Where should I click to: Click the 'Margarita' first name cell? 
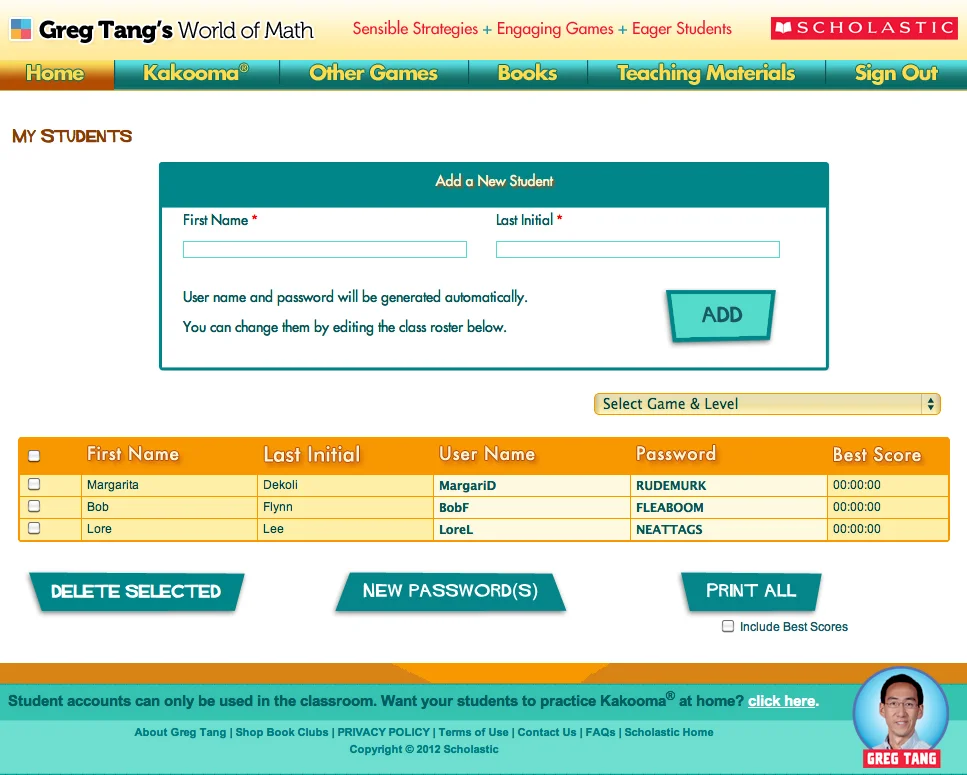(x=169, y=485)
